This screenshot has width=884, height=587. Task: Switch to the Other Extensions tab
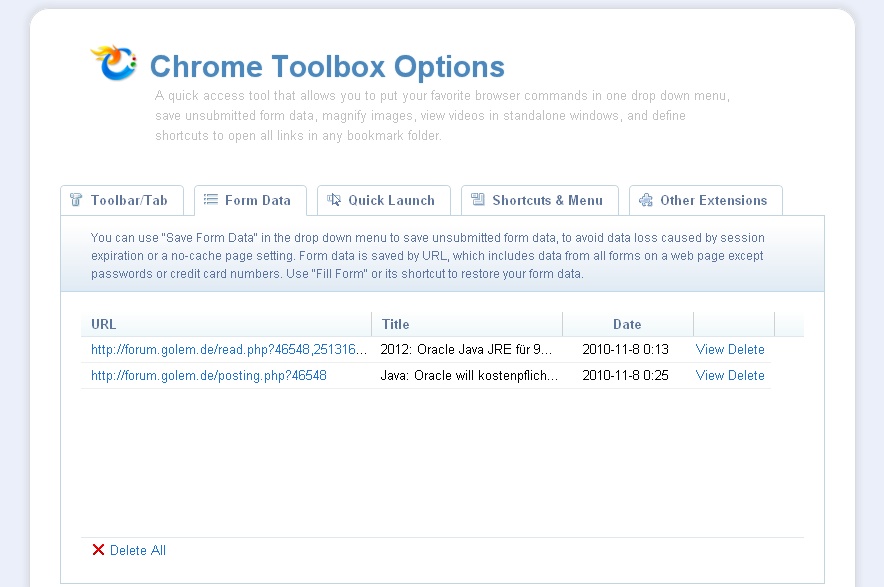705,199
